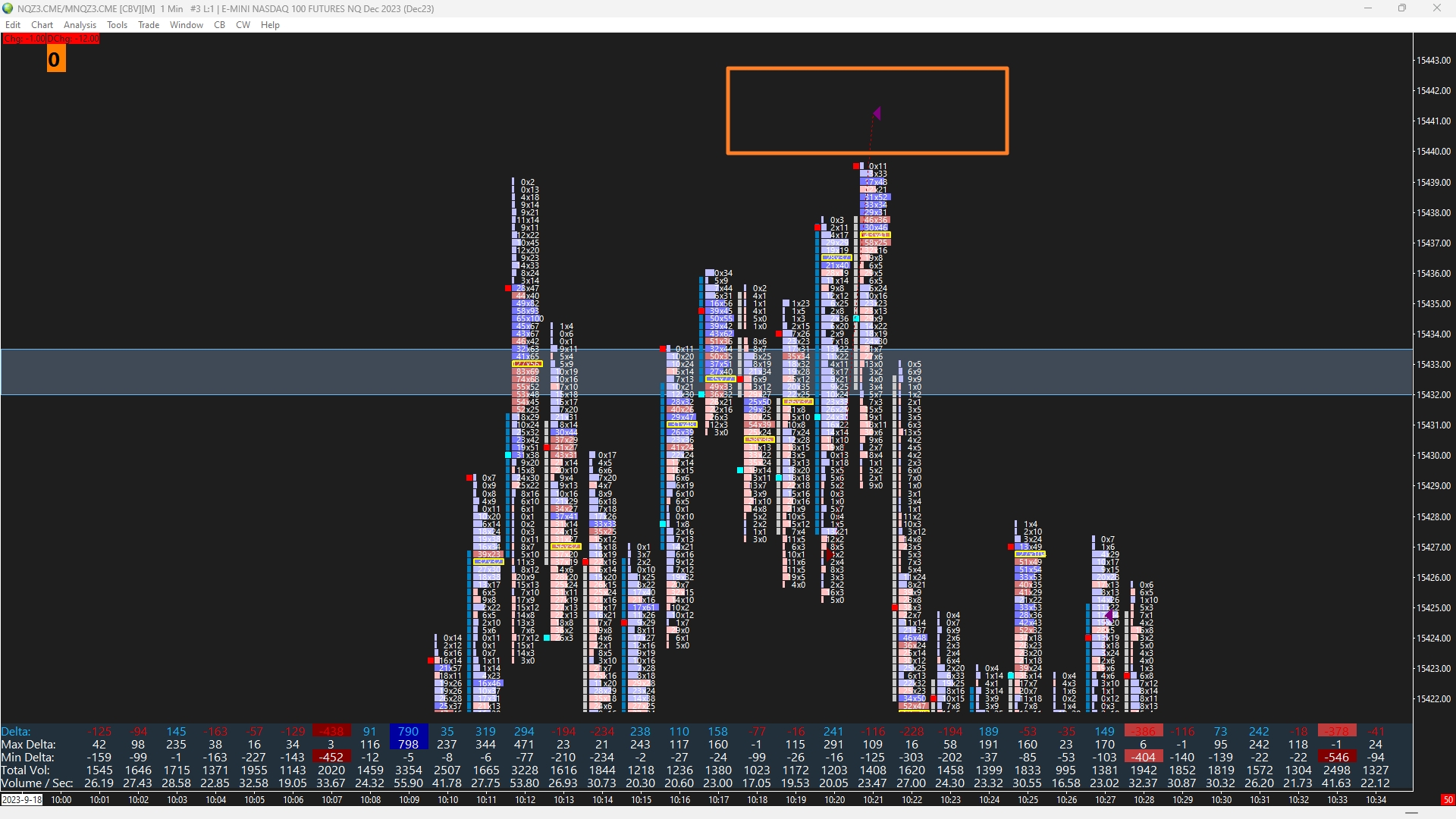Click the purple arrow marker near 15425 price
Screen dimensions: 1456x819
click(x=1109, y=616)
